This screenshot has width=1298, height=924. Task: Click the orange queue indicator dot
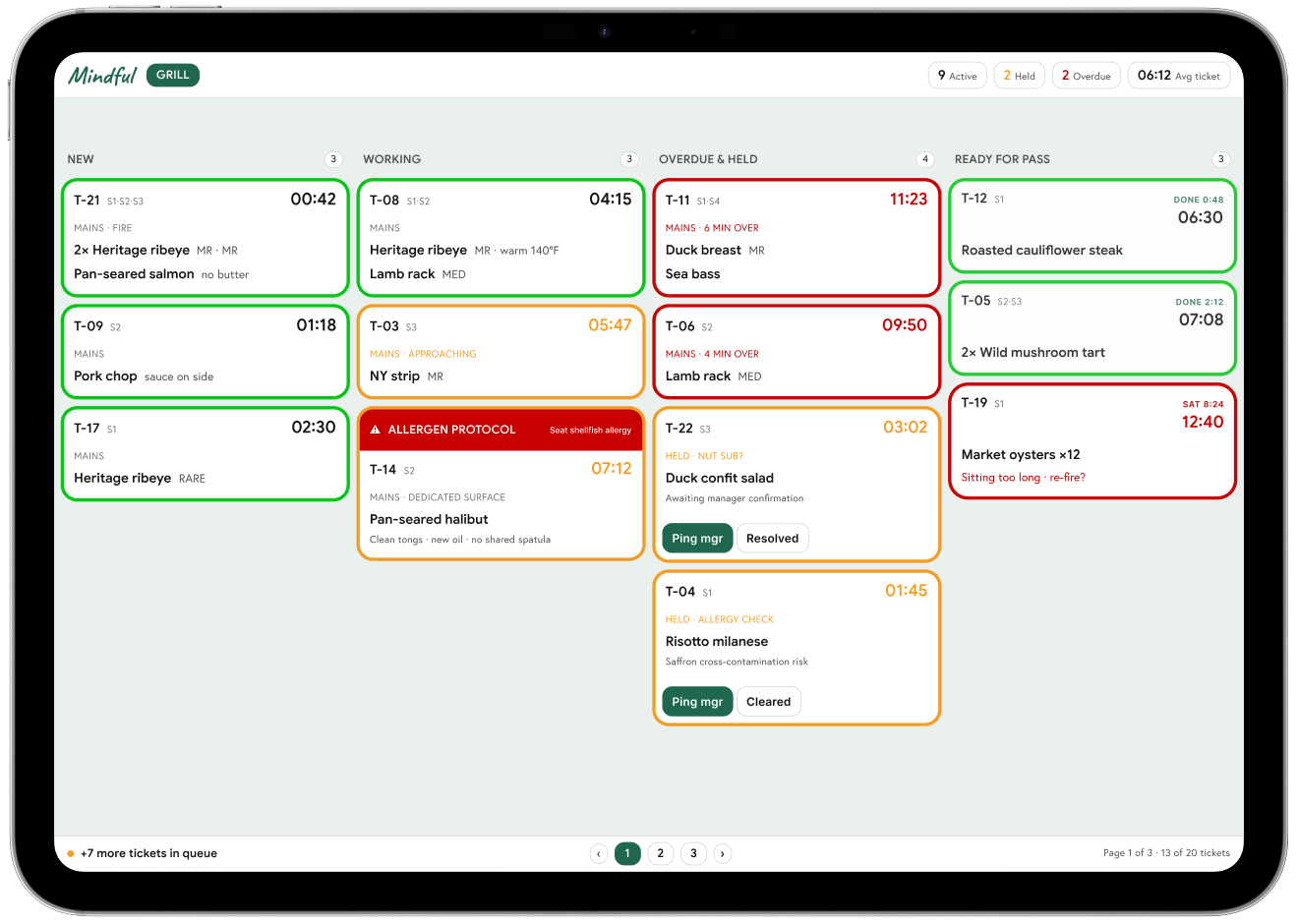click(x=71, y=853)
